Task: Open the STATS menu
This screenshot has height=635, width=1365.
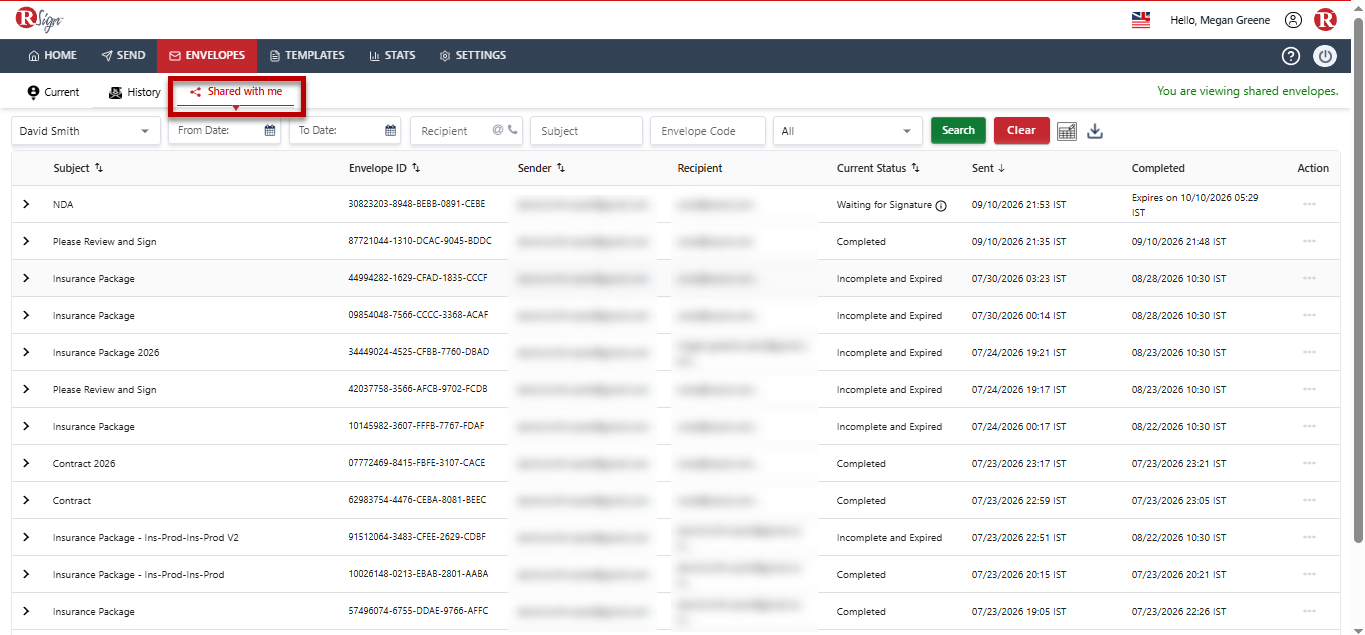Action: coord(392,56)
